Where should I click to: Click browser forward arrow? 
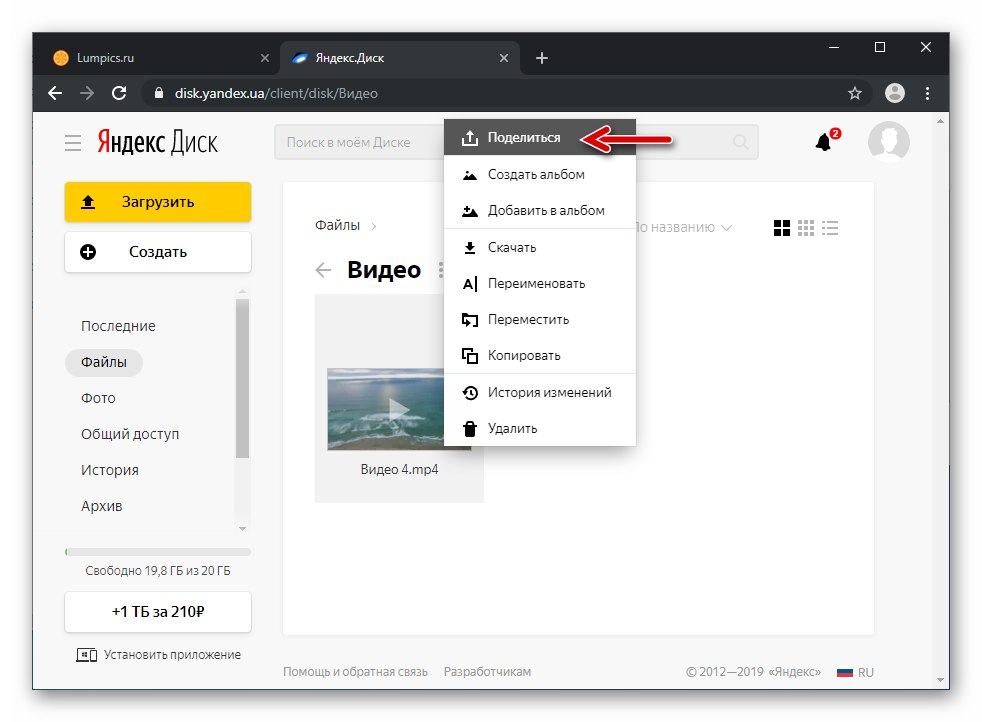87,93
